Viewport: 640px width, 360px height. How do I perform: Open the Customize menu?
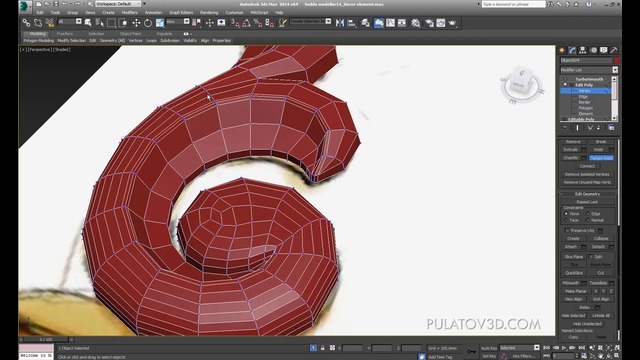pos(234,13)
